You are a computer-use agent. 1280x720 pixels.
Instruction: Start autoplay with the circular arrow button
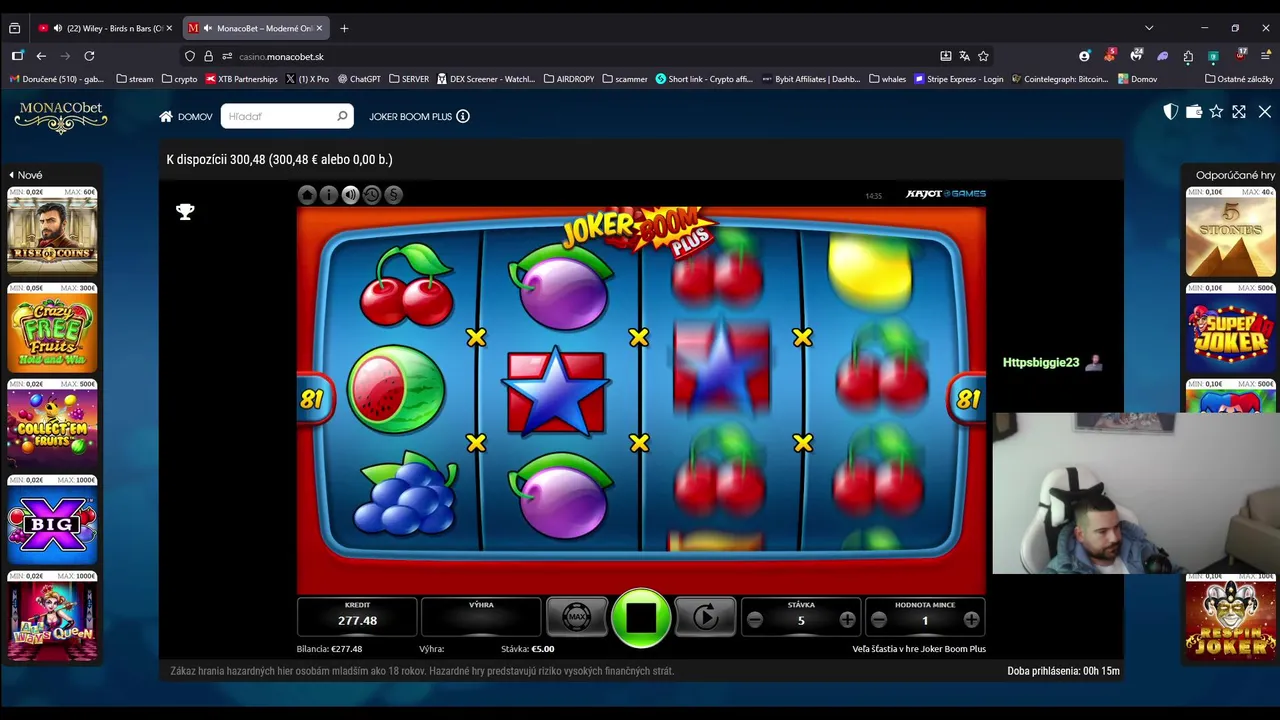click(706, 617)
